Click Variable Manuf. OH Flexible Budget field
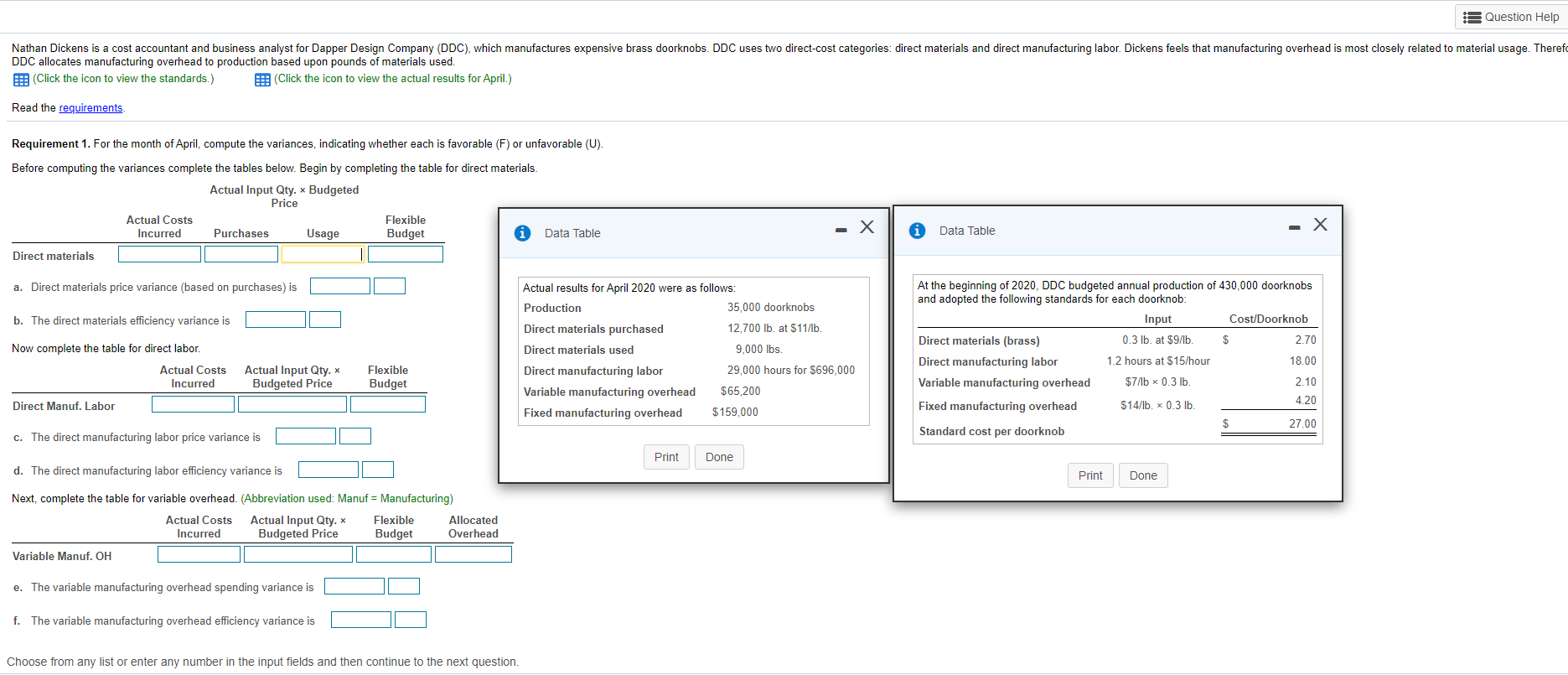Screen dimensions: 1568x675 [x=394, y=554]
